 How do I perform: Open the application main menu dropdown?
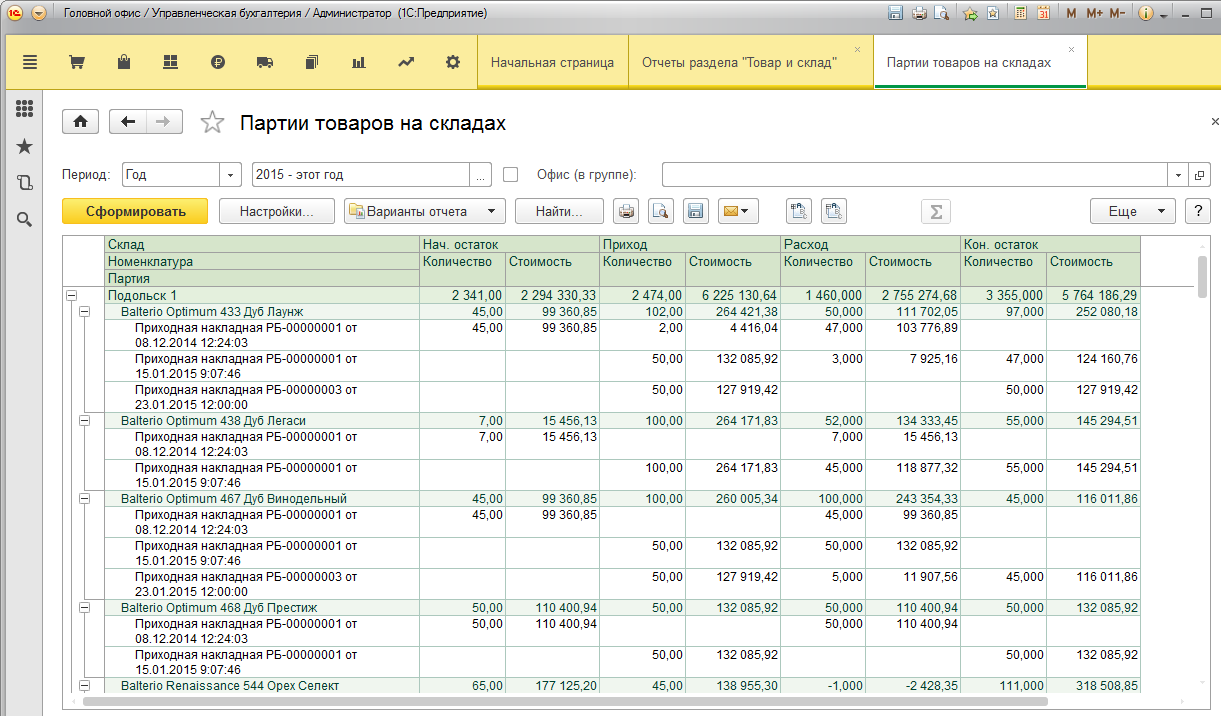38,14
